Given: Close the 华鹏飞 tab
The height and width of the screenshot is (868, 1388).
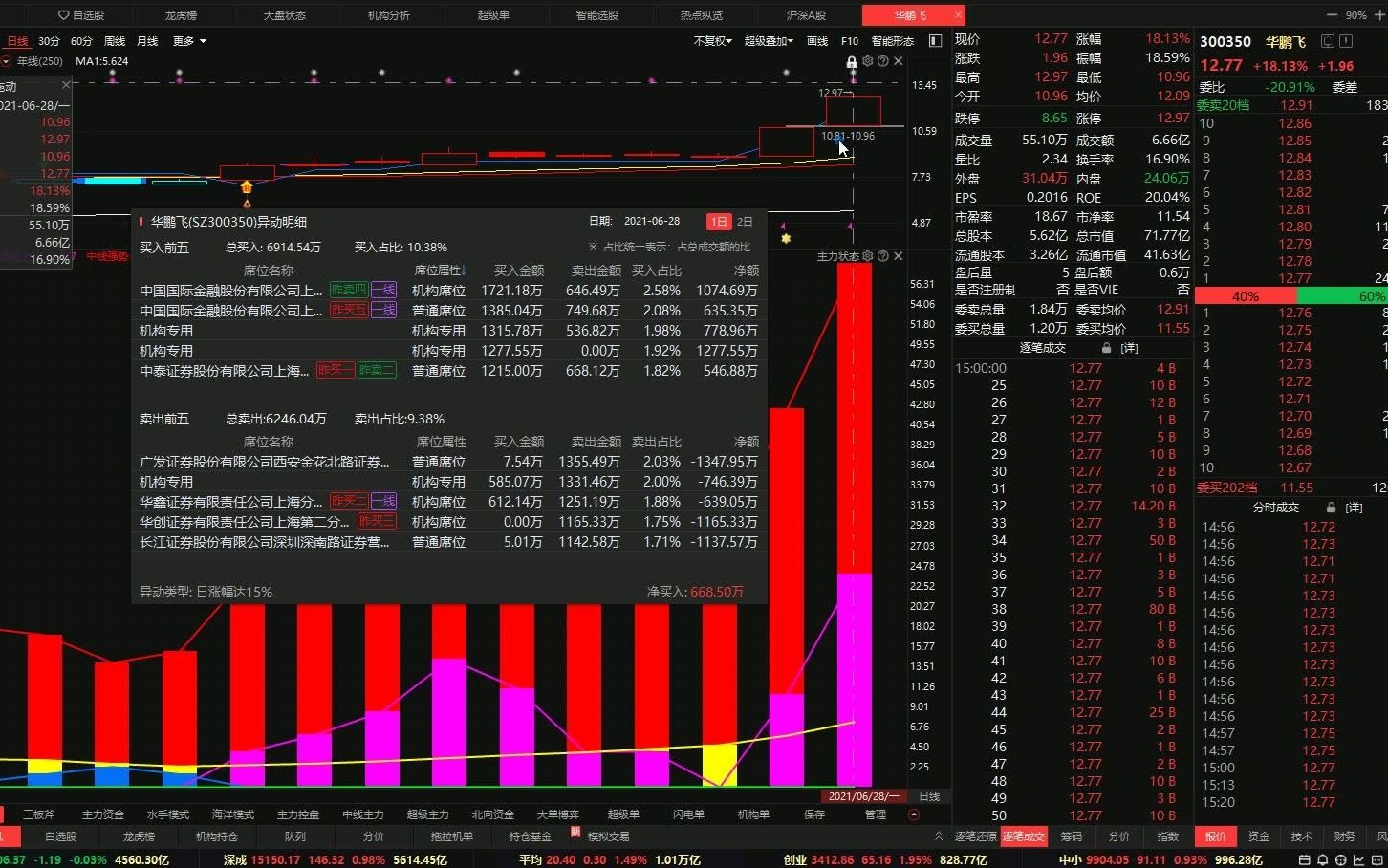Looking at the screenshot, I should tap(958, 15).
